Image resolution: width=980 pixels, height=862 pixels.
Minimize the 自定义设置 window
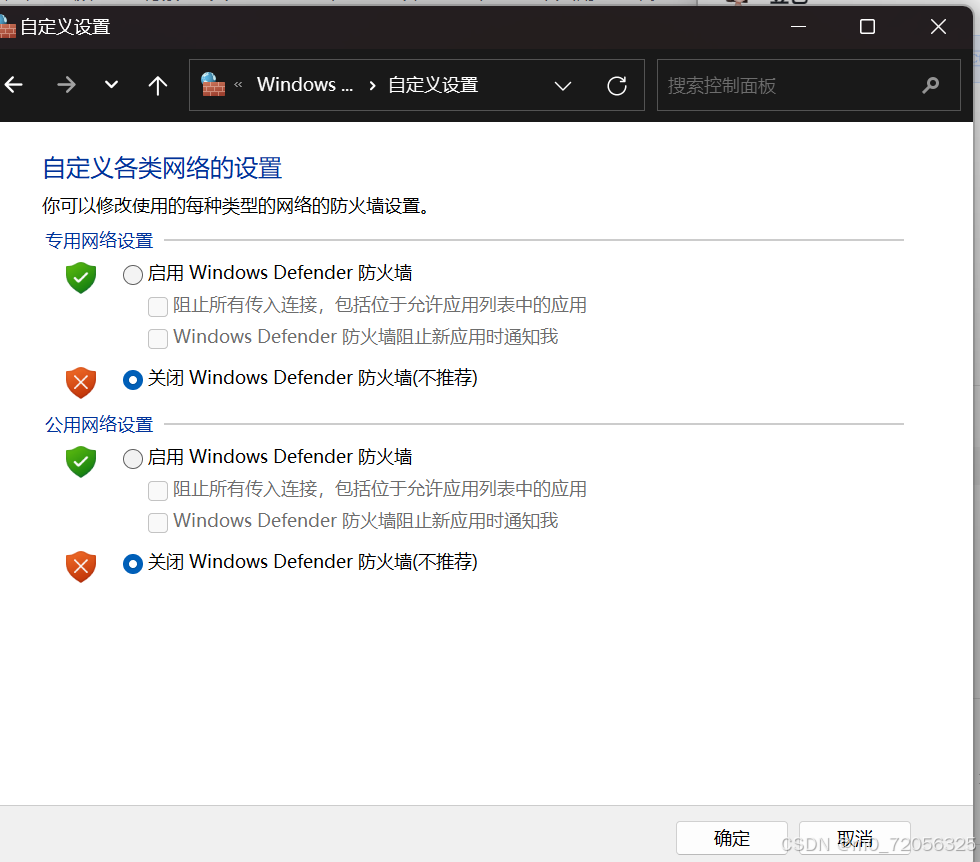coord(798,27)
